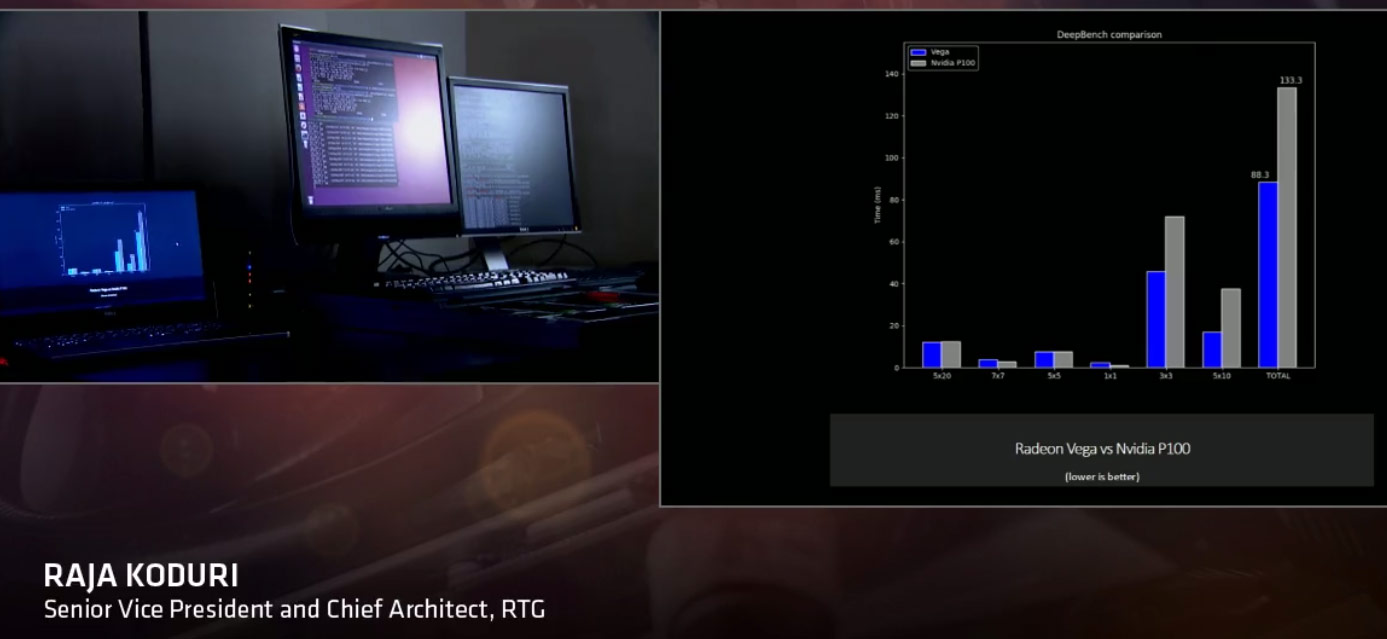Viewport: 1387px width, 639px height.
Task: Select the "7x7" x-axis label
Action: (997, 376)
